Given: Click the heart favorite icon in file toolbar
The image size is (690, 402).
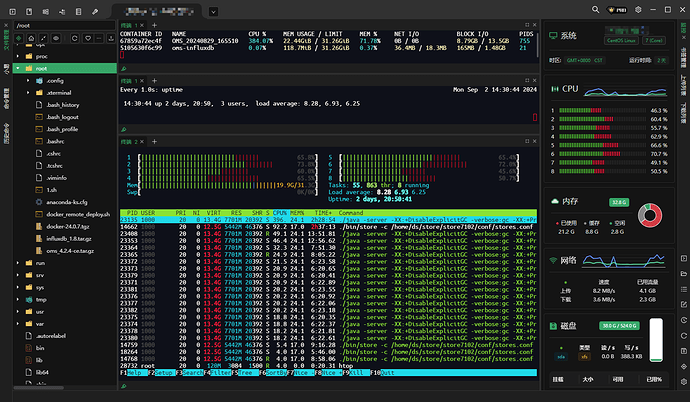Looking at the screenshot, I should (88, 38).
